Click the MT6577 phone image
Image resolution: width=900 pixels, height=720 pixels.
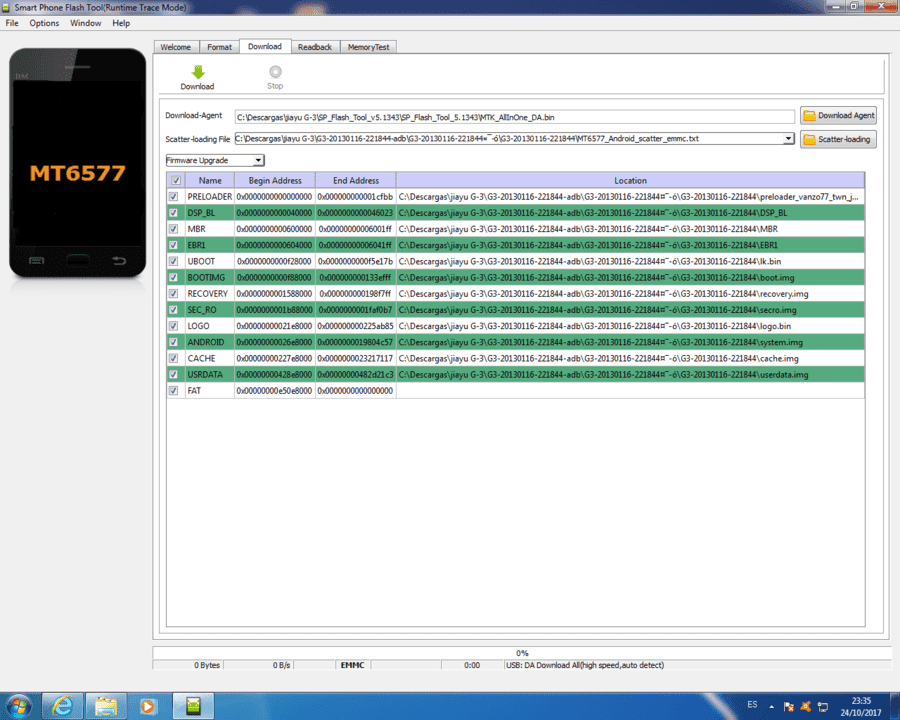tap(77, 163)
